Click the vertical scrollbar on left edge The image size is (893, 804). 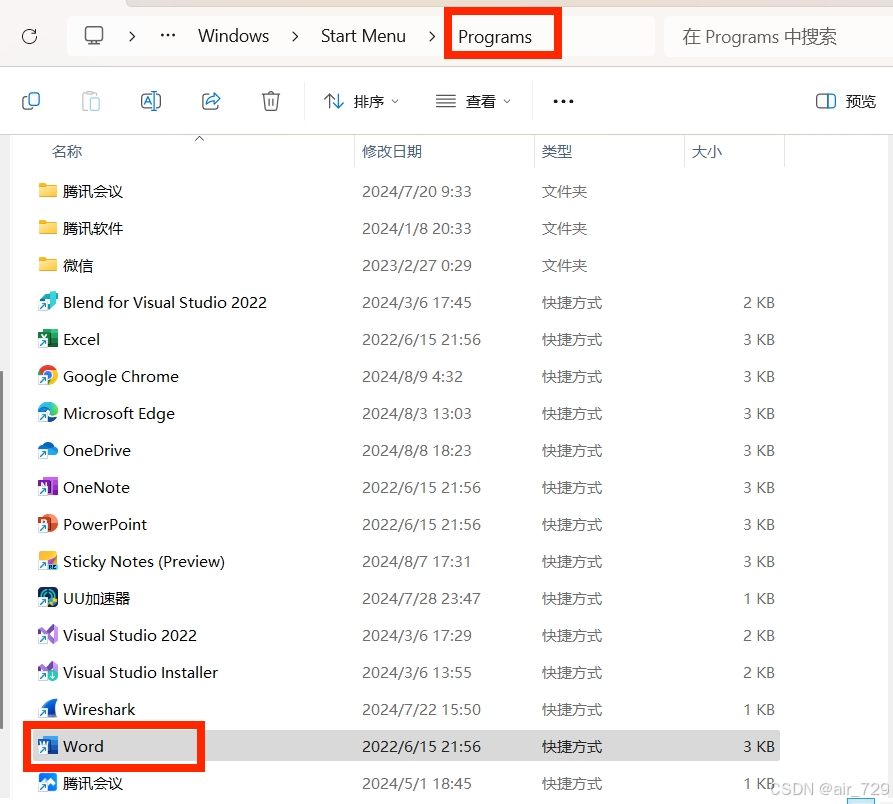[2, 549]
